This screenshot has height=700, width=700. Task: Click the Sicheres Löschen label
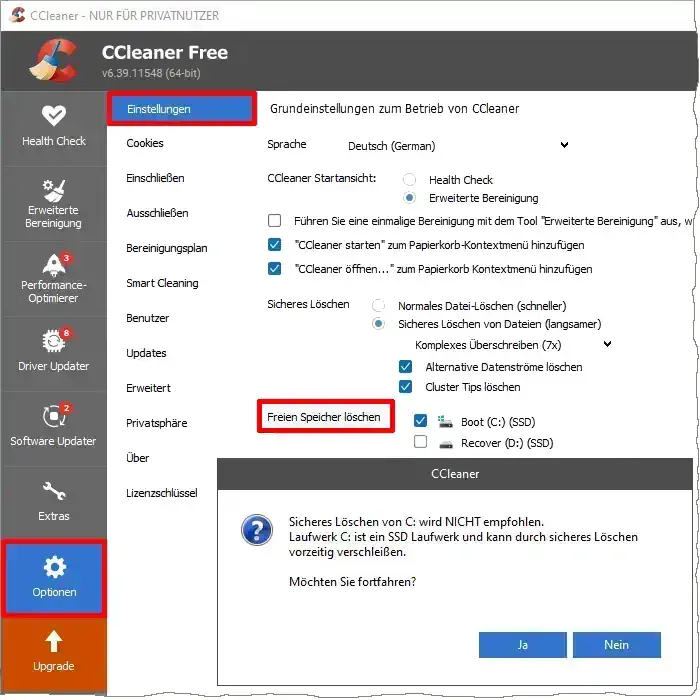[308, 304]
